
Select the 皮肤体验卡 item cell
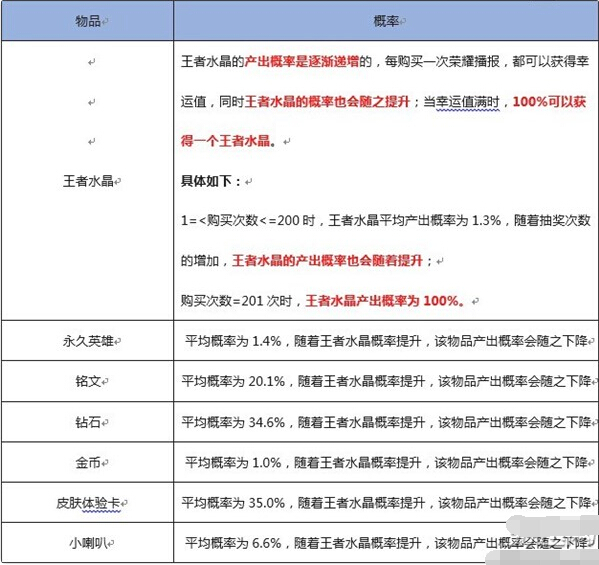tap(87, 503)
